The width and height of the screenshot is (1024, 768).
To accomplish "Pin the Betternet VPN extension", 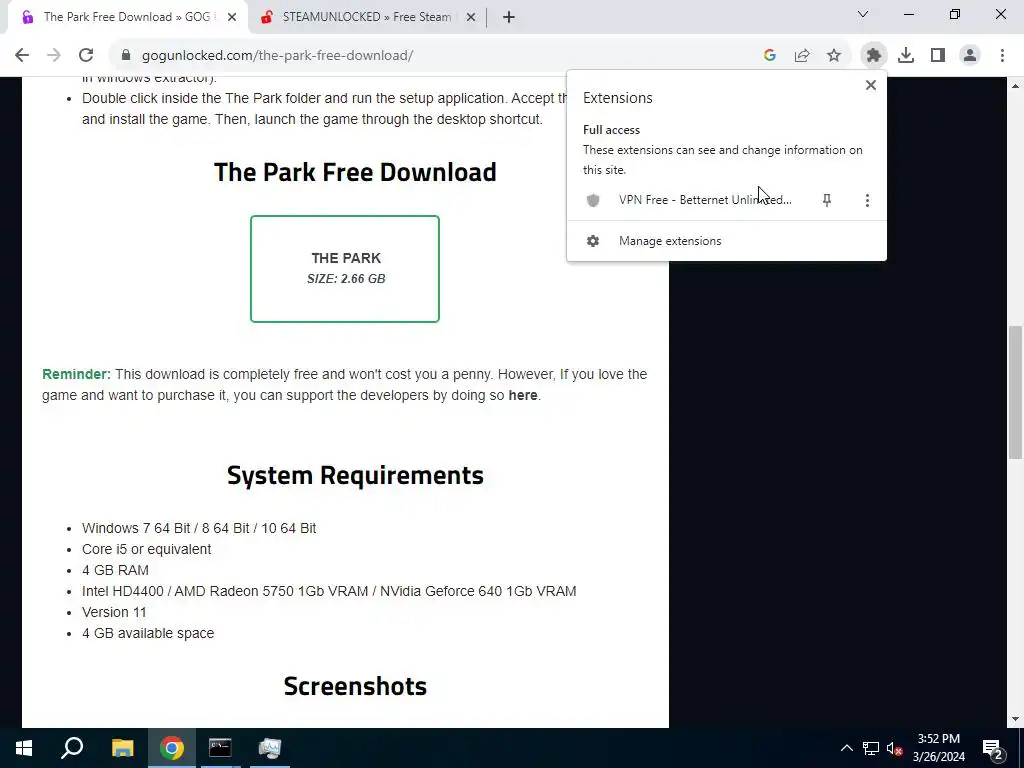I will [x=827, y=200].
